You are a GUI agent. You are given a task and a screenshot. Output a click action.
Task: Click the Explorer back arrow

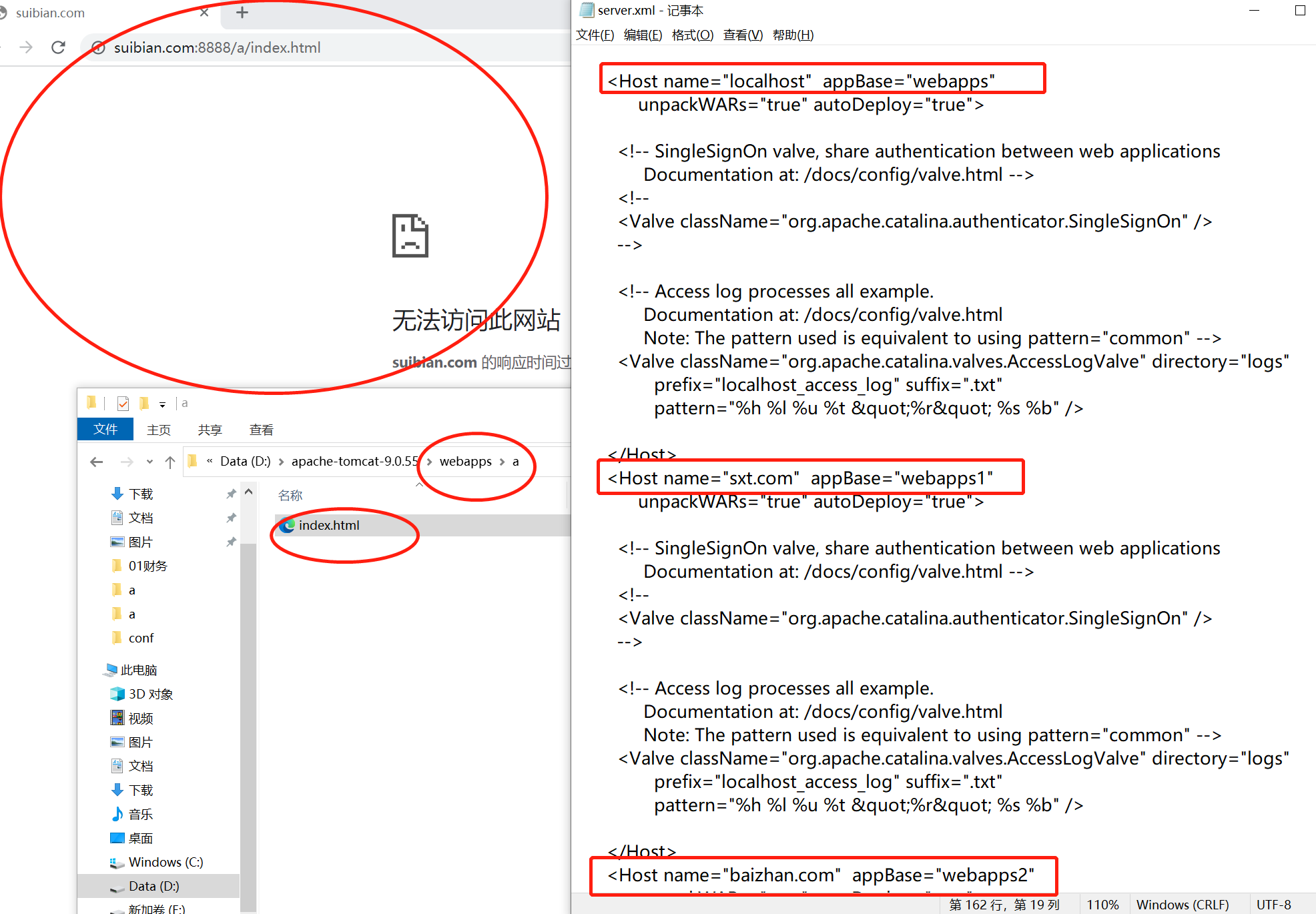point(97,462)
